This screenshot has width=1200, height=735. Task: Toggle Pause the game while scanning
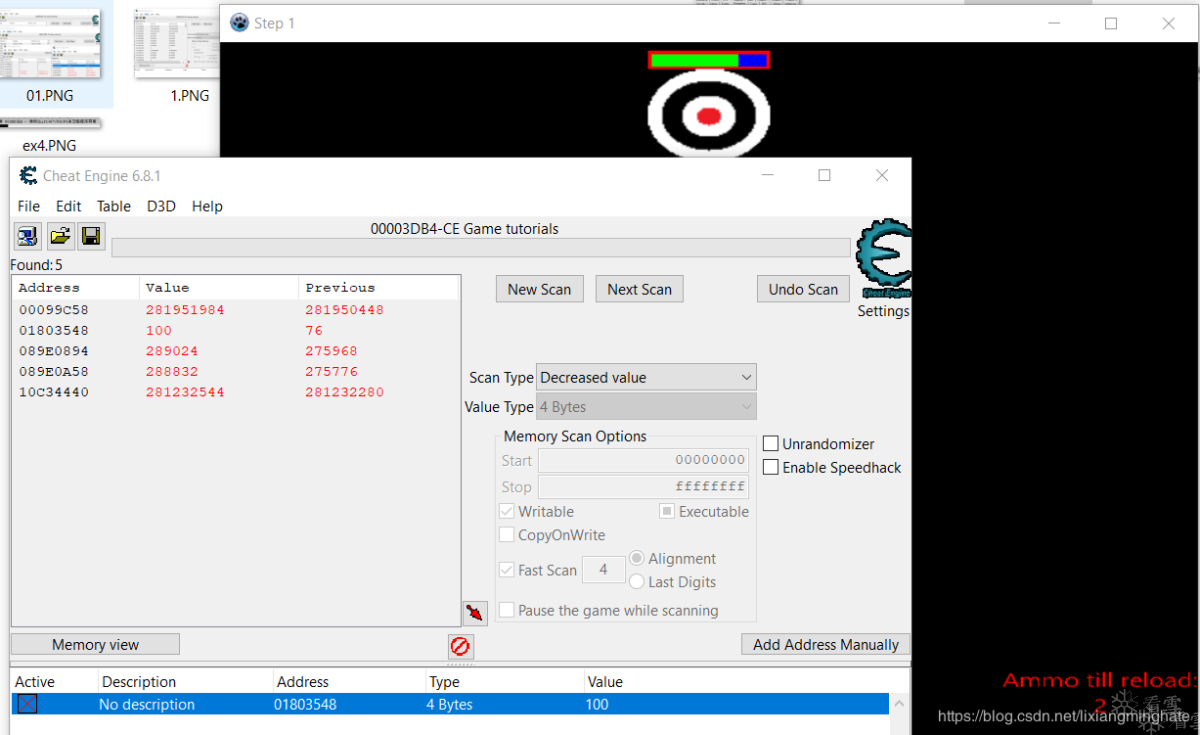pyautogui.click(x=507, y=610)
